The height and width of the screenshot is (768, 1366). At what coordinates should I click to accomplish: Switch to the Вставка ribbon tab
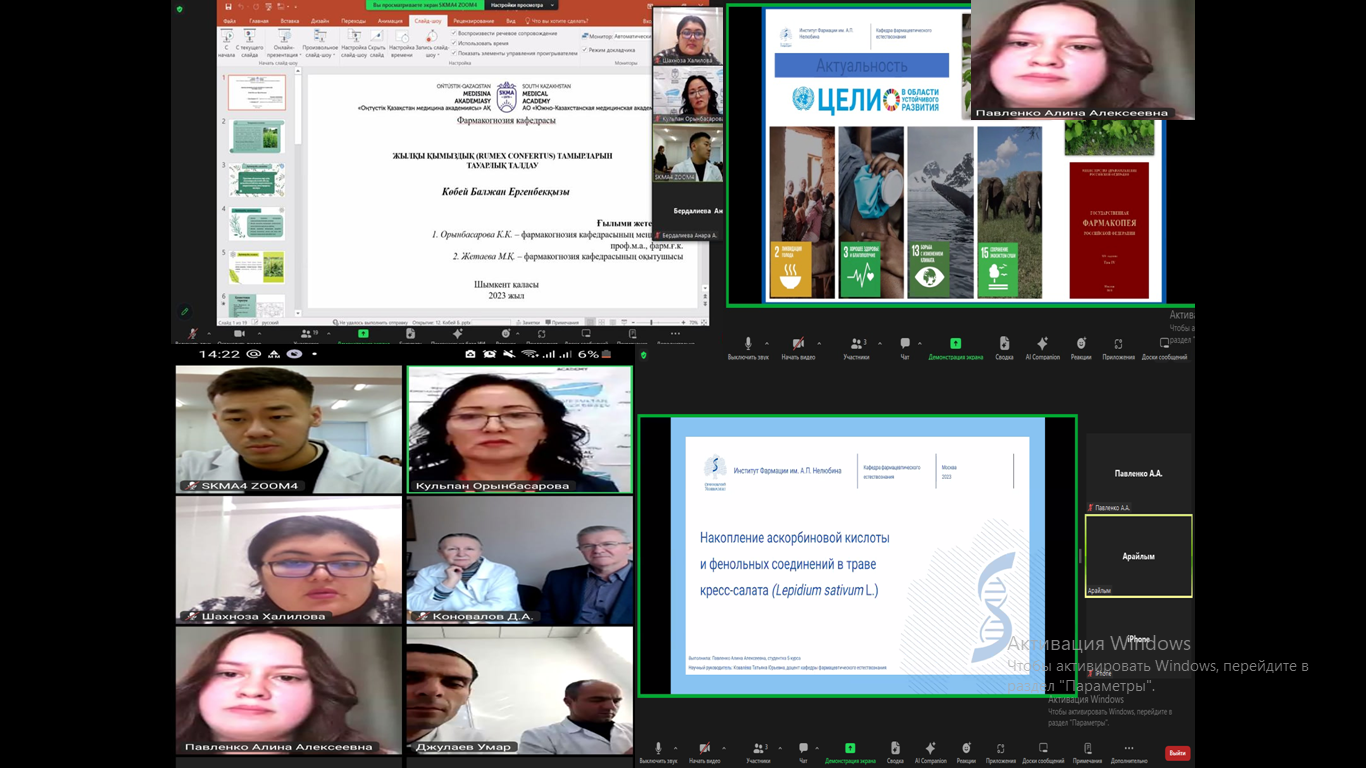(290, 20)
